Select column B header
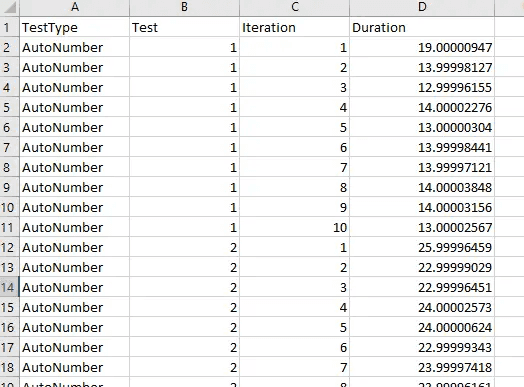This screenshot has height=387, width=524. (x=184, y=8)
